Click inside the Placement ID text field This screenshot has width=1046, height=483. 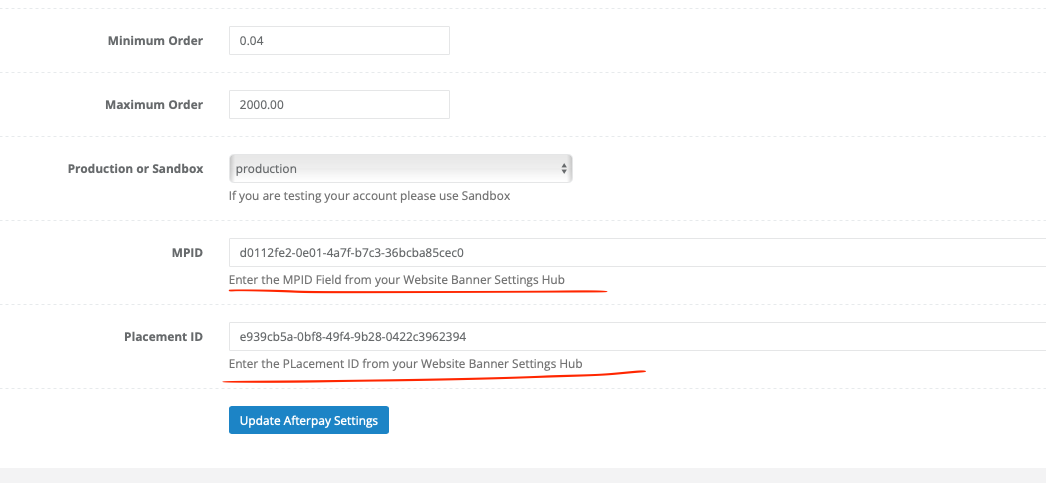[x=637, y=337]
